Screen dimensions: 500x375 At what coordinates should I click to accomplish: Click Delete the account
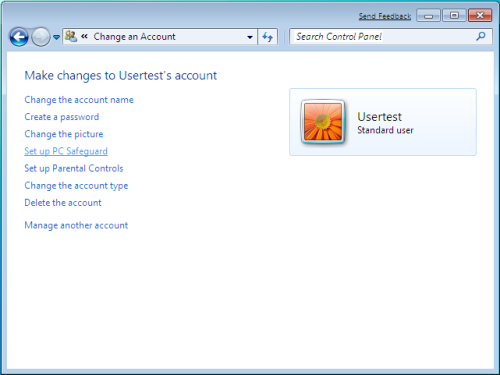tap(63, 203)
